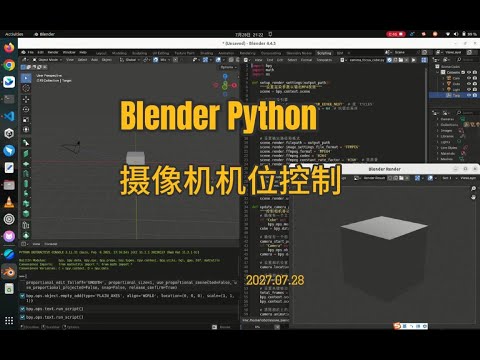Select the Scale tool in viewport toolbar

point(26,119)
